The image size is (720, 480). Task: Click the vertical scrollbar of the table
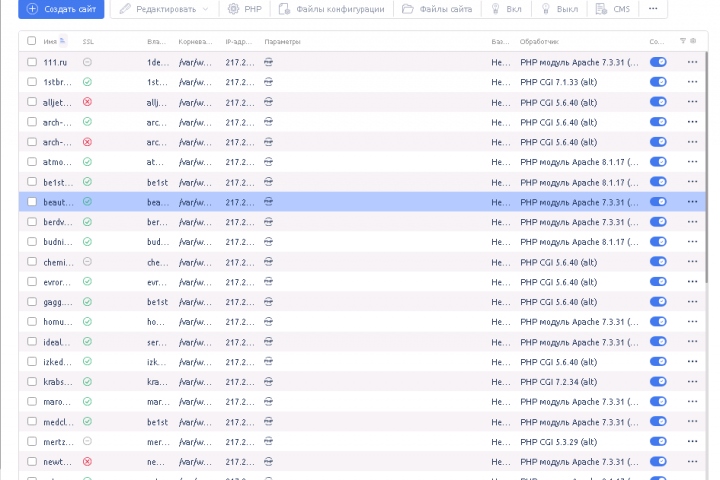pyautogui.click(x=707, y=168)
